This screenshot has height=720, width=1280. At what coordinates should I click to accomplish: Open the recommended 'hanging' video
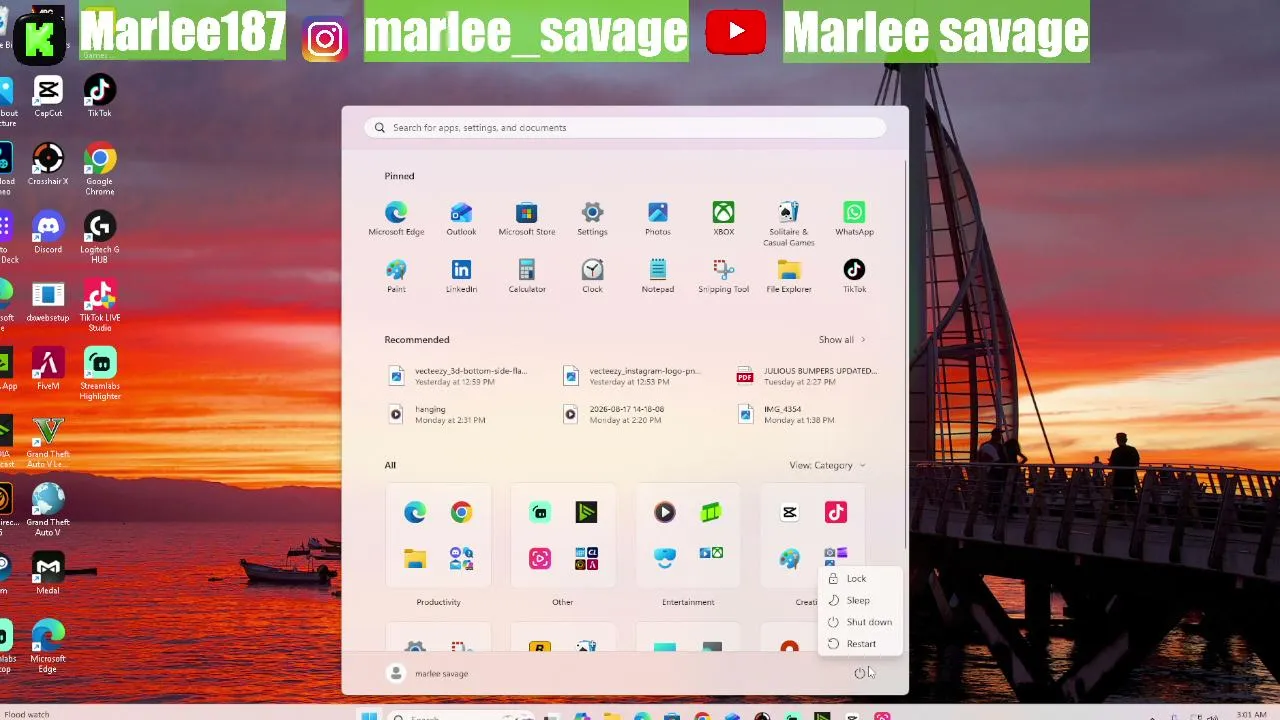[x=437, y=414]
